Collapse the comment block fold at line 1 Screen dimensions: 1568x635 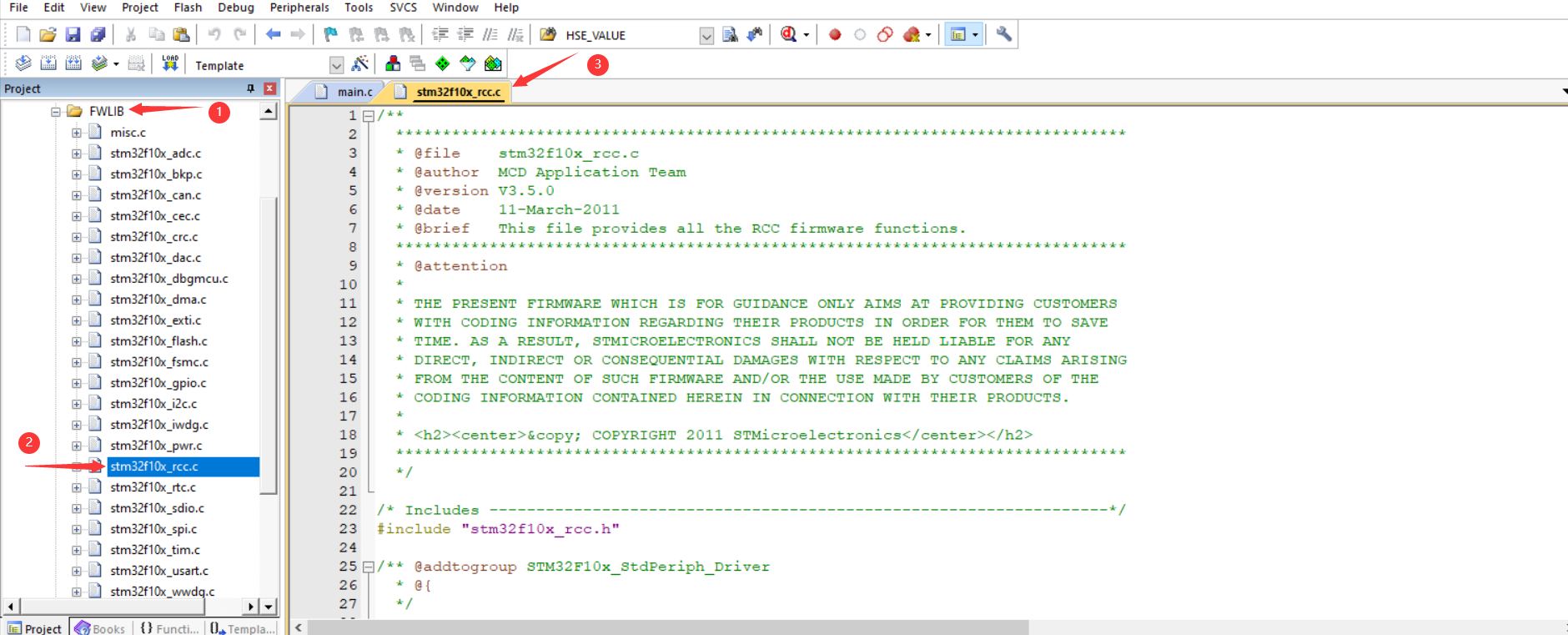click(x=368, y=116)
